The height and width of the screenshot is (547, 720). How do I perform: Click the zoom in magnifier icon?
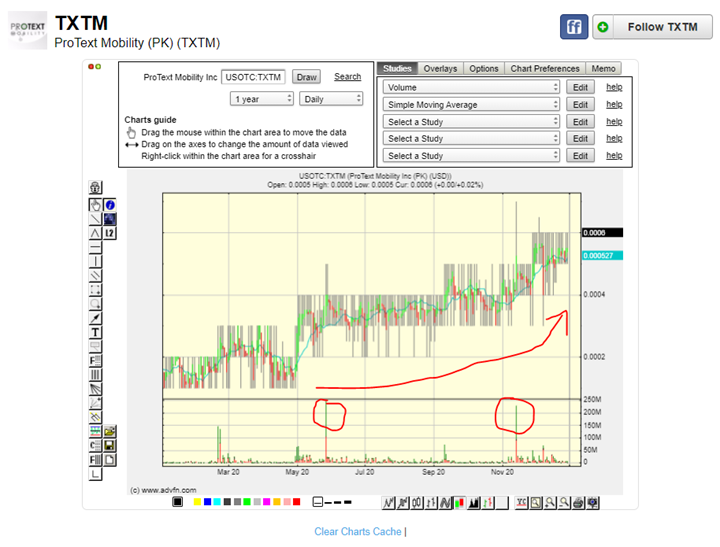point(550,503)
